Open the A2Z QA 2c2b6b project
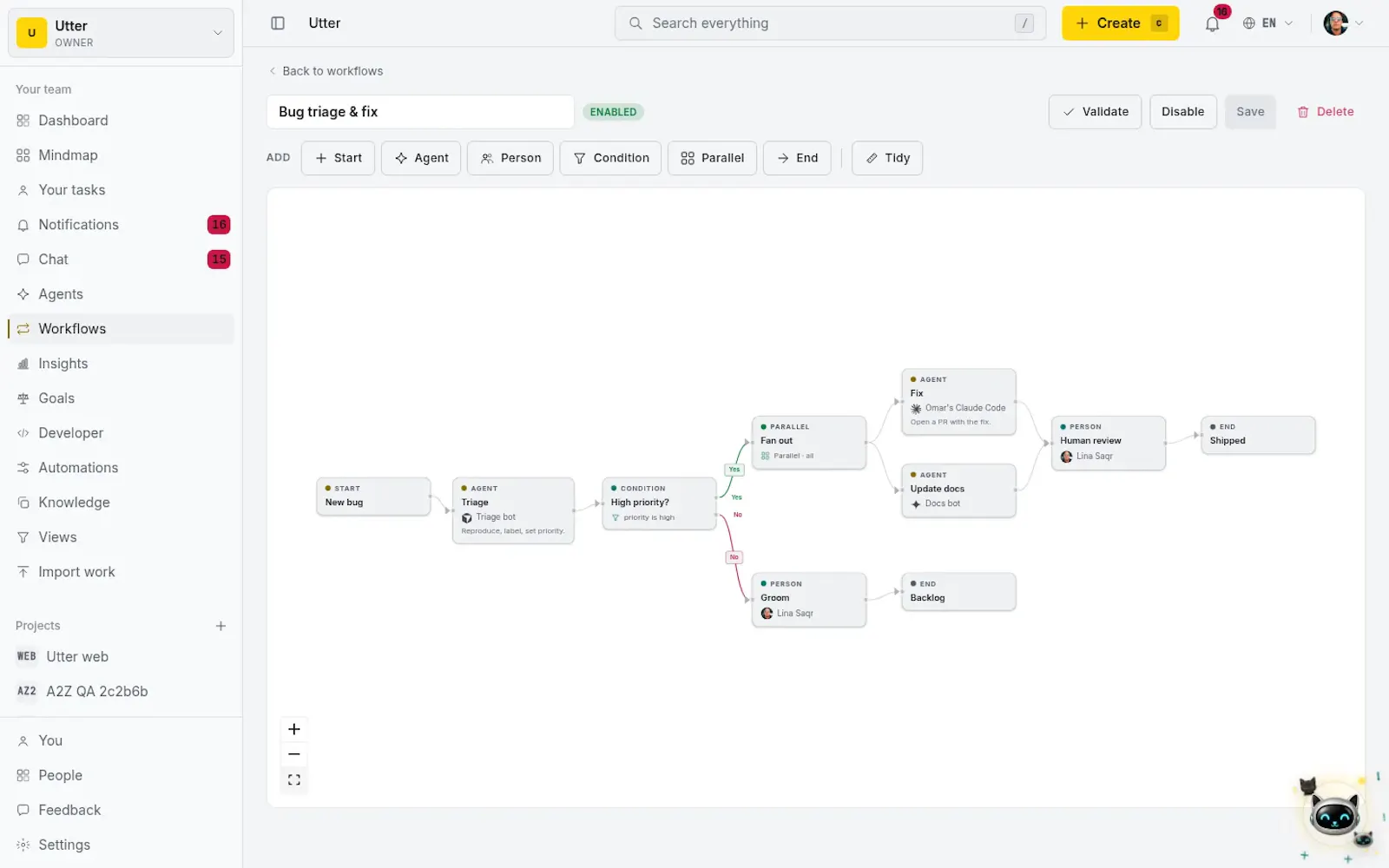Screen dimensions: 1389x868 point(121,692)
